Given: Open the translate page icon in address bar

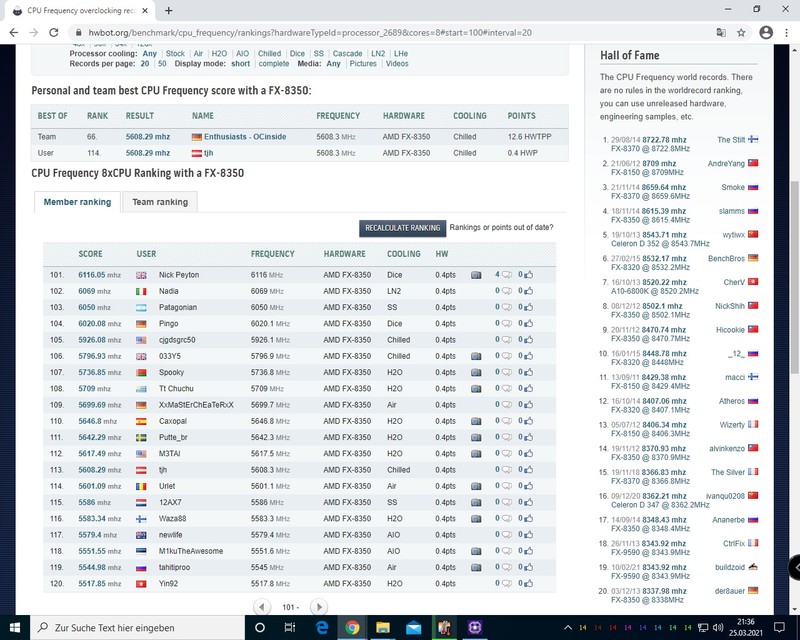Looking at the screenshot, I should pos(721,33).
